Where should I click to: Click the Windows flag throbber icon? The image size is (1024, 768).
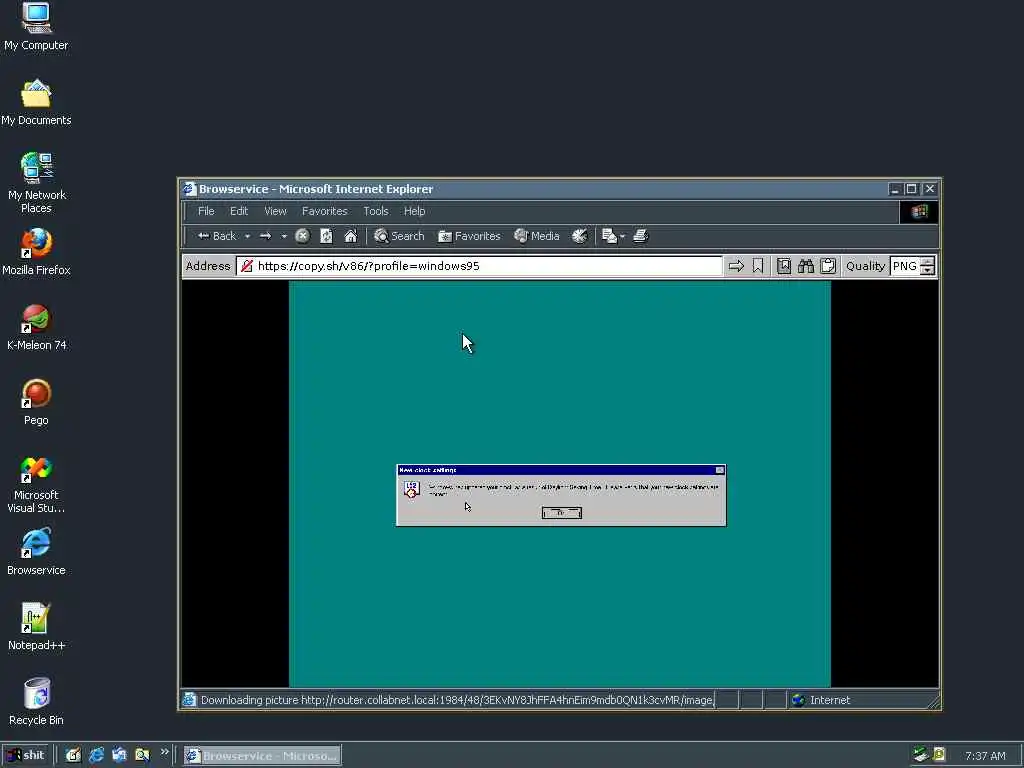919,212
